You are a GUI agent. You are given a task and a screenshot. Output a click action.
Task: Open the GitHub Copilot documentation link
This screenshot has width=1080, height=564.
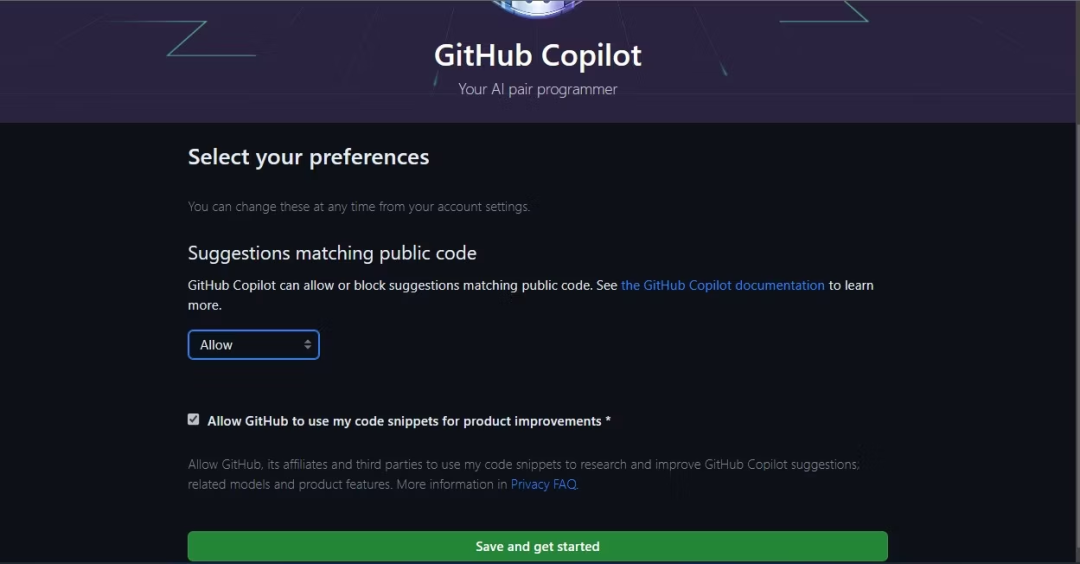coord(722,285)
